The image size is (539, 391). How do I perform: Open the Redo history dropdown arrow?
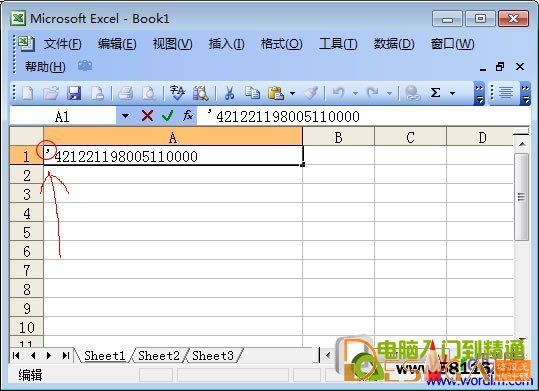coord(389,93)
